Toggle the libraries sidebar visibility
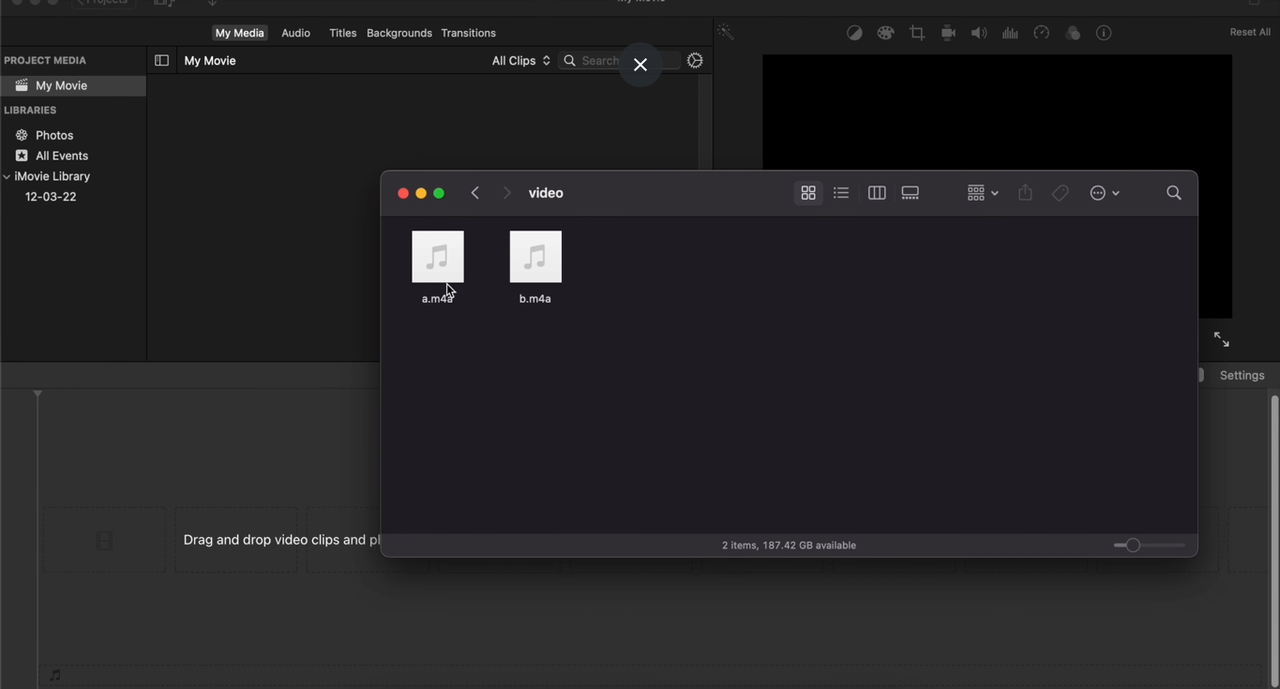 pyautogui.click(x=162, y=61)
